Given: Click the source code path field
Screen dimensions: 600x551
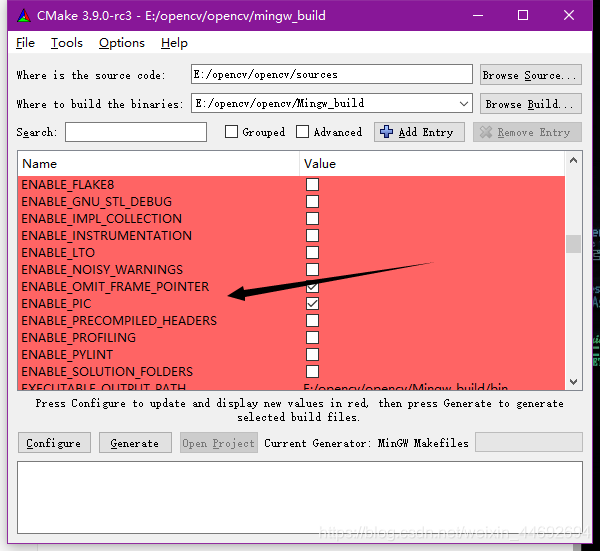Looking at the screenshot, I should 332,74.
